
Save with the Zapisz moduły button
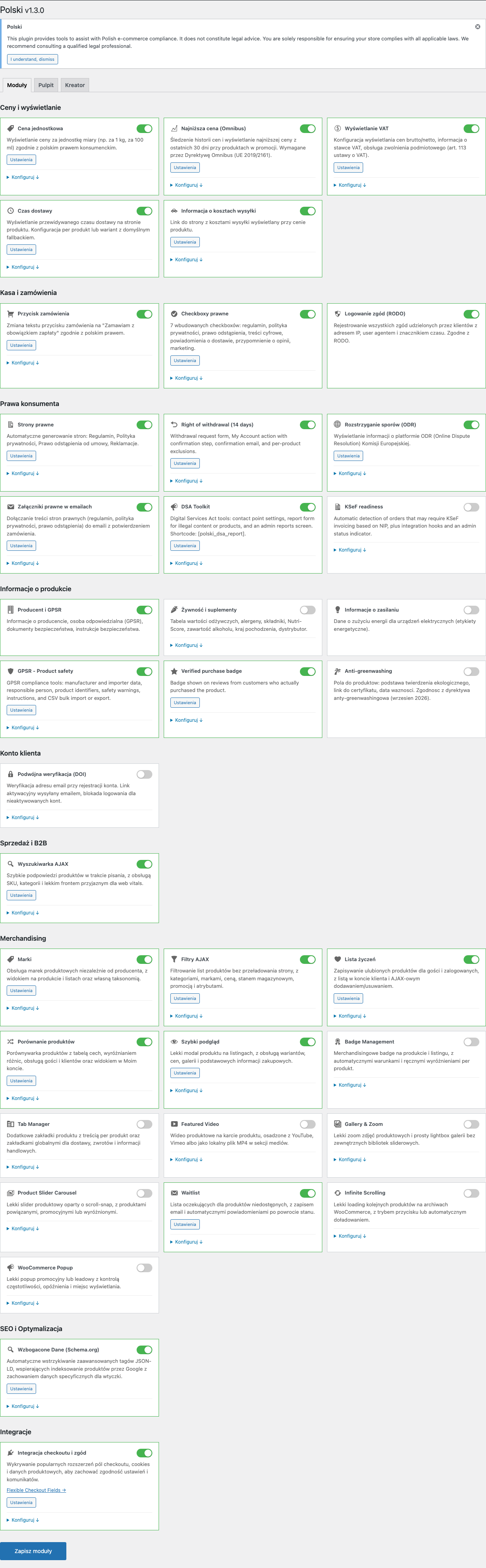(33, 1551)
